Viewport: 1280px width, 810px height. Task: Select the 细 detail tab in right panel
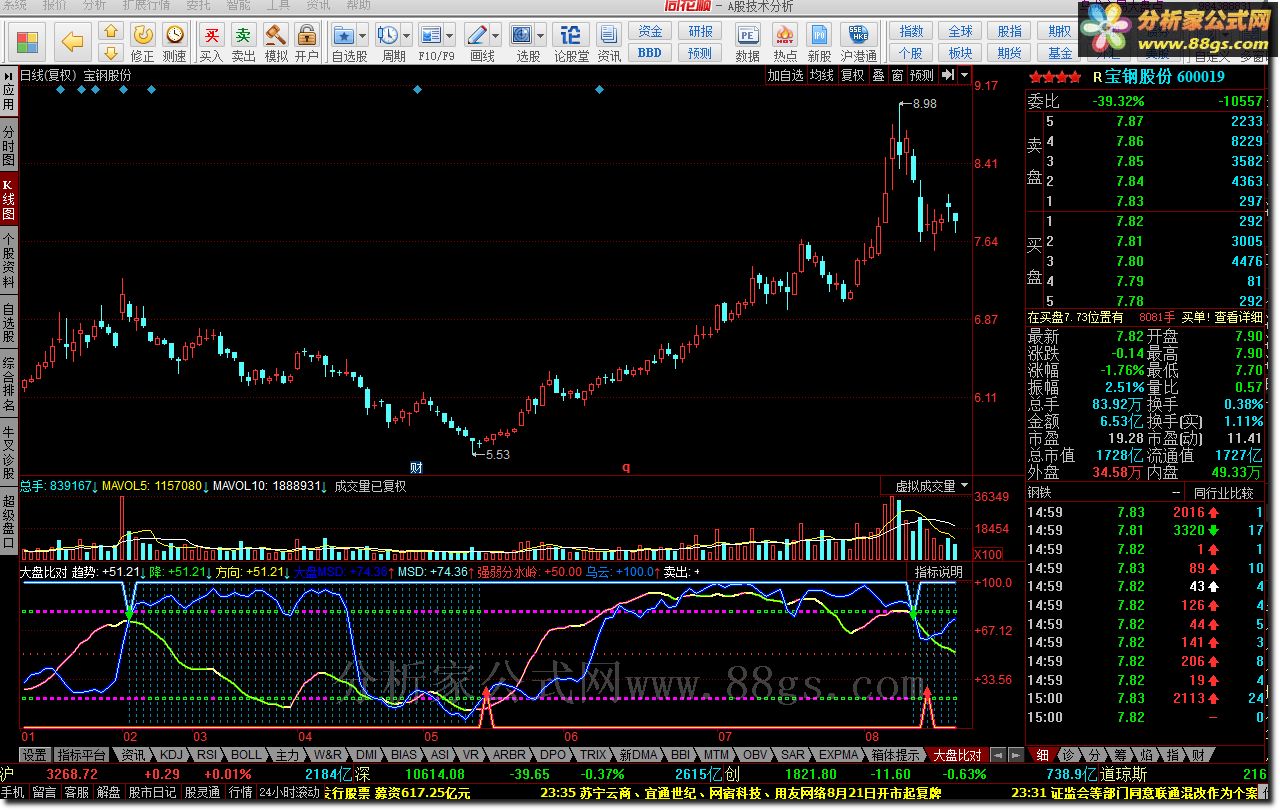pos(1043,755)
